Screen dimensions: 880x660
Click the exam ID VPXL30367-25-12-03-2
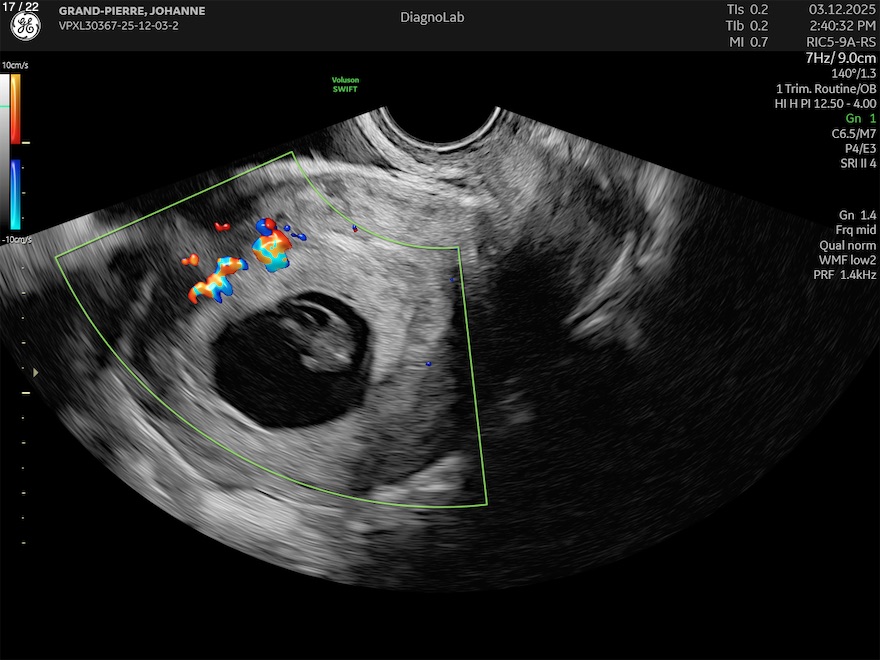coord(120,27)
